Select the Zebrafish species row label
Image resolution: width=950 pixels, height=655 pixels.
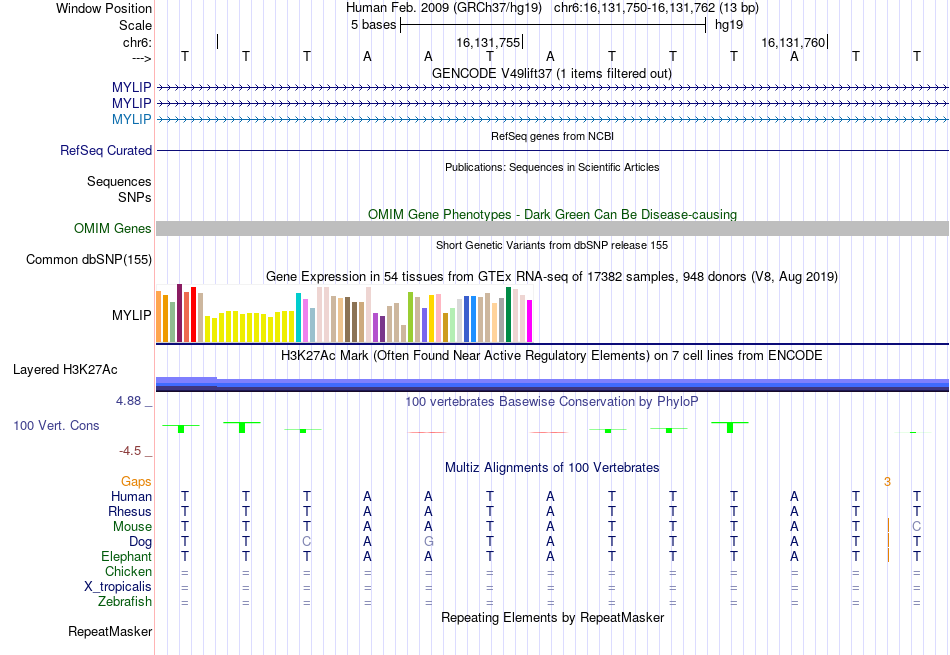click(125, 602)
